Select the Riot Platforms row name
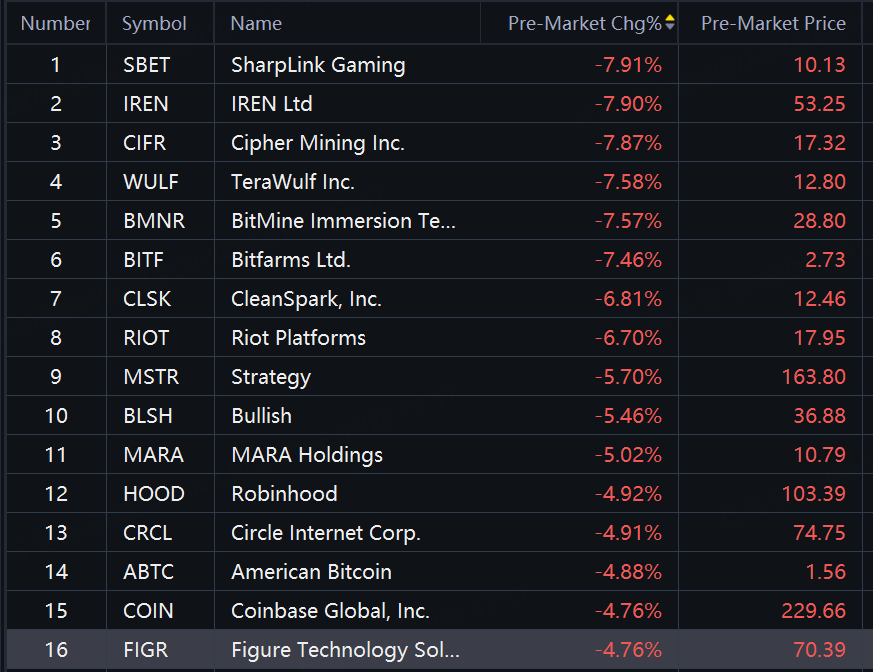The height and width of the screenshot is (672, 873). pyautogui.click(x=298, y=338)
